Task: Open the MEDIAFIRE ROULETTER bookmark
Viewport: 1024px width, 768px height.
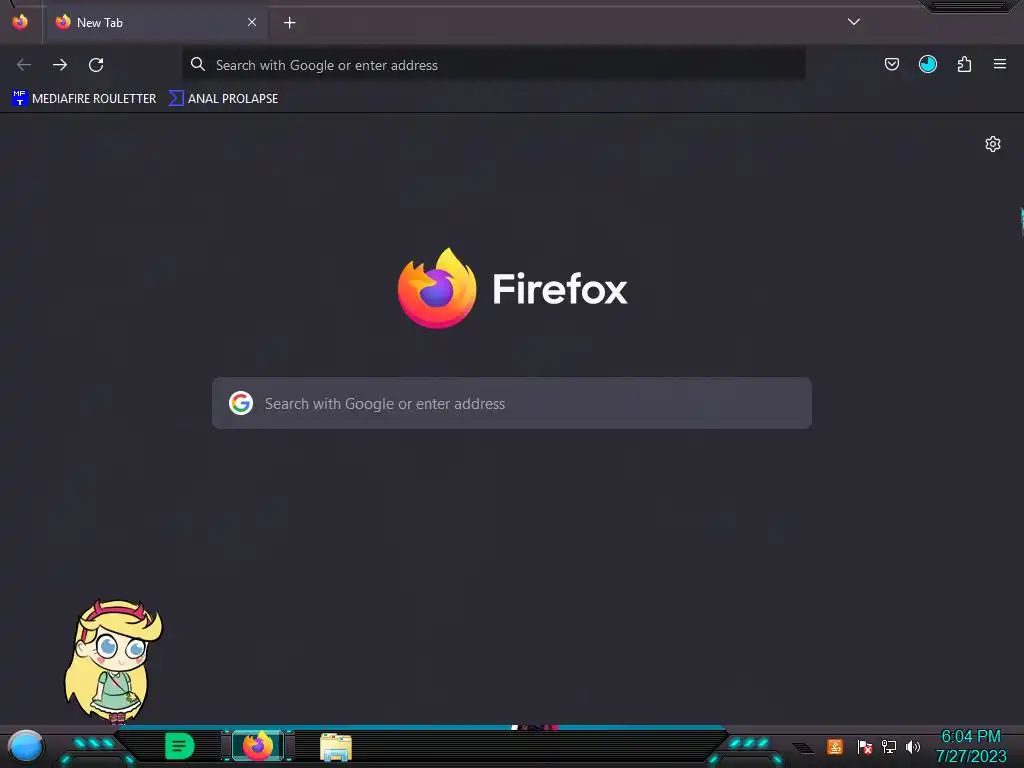Action: point(84,99)
